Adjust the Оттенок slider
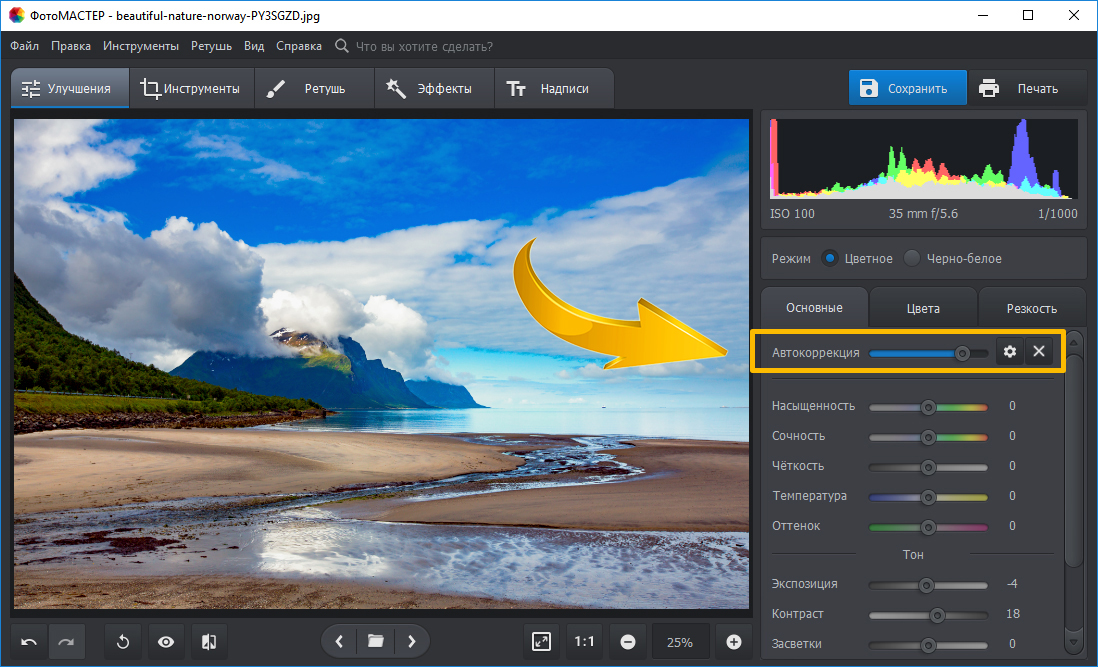The image size is (1098, 667). coord(929,527)
